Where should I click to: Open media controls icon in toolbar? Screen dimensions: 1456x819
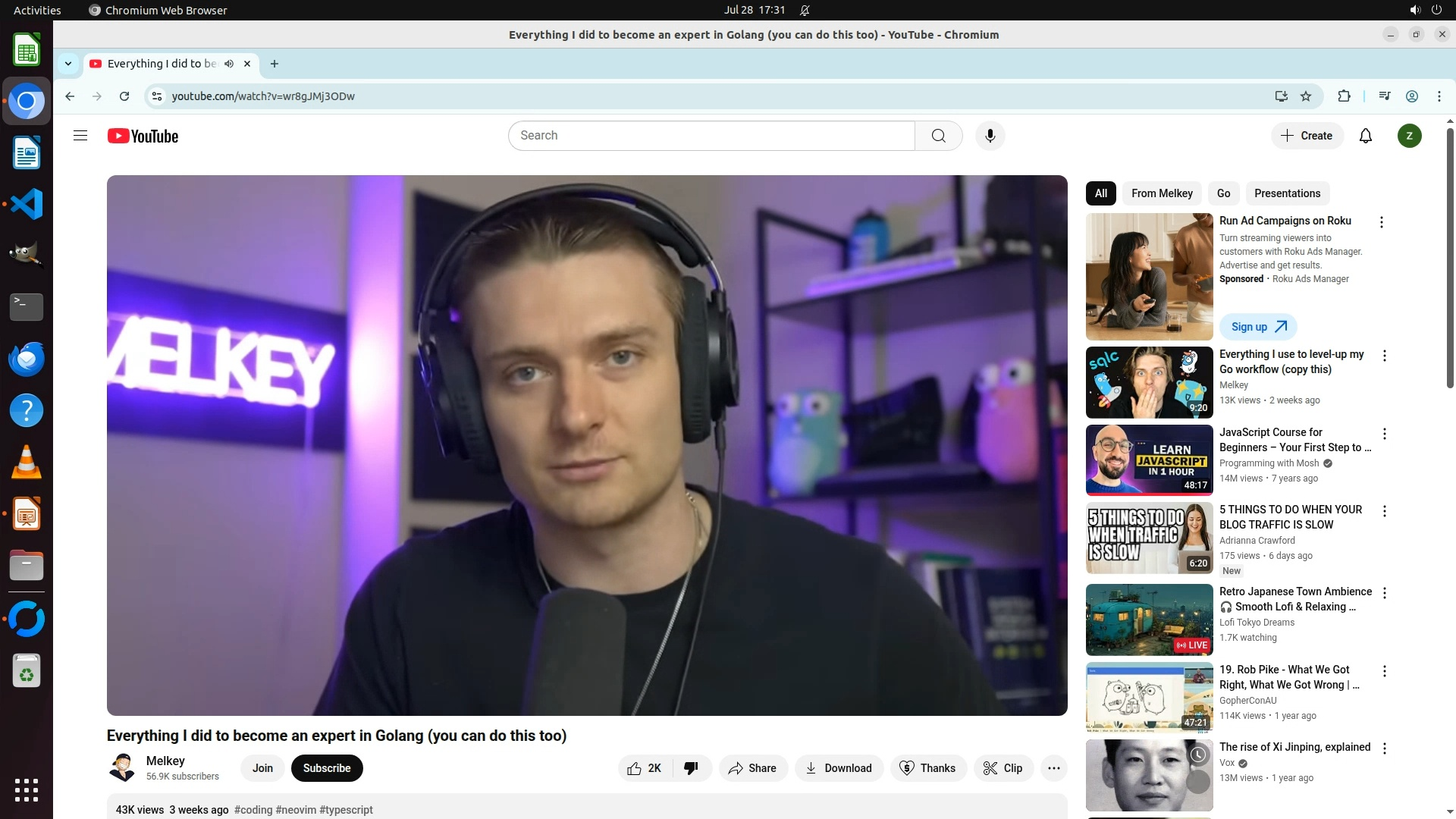[x=1385, y=96]
